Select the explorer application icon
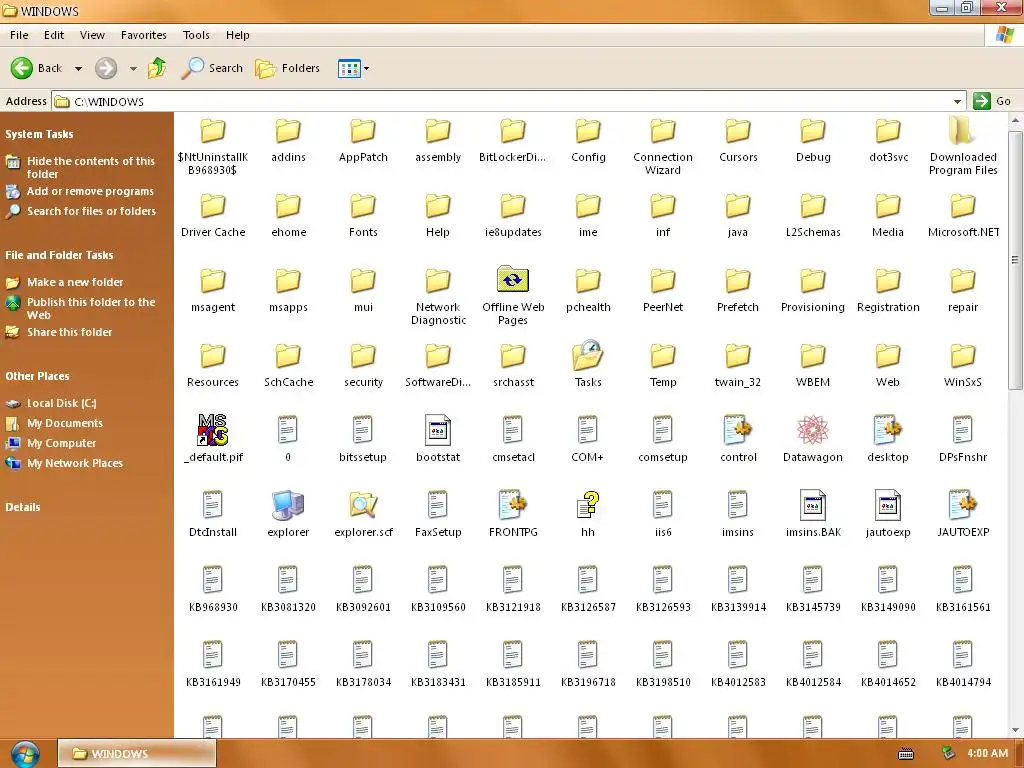 (x=288, y=505)
